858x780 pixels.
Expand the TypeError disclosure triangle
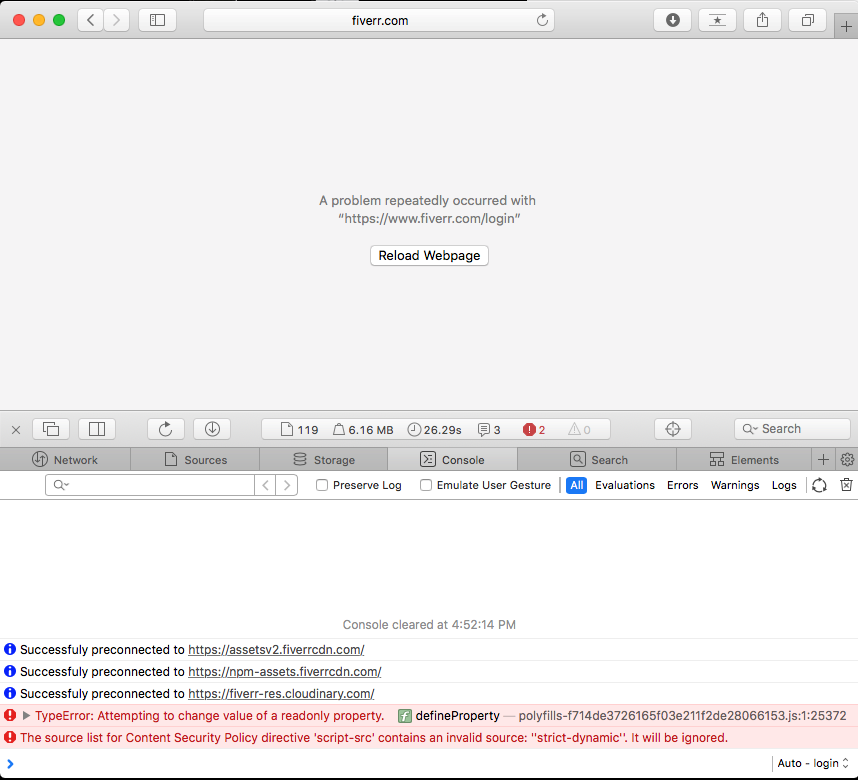pos(26,715)
